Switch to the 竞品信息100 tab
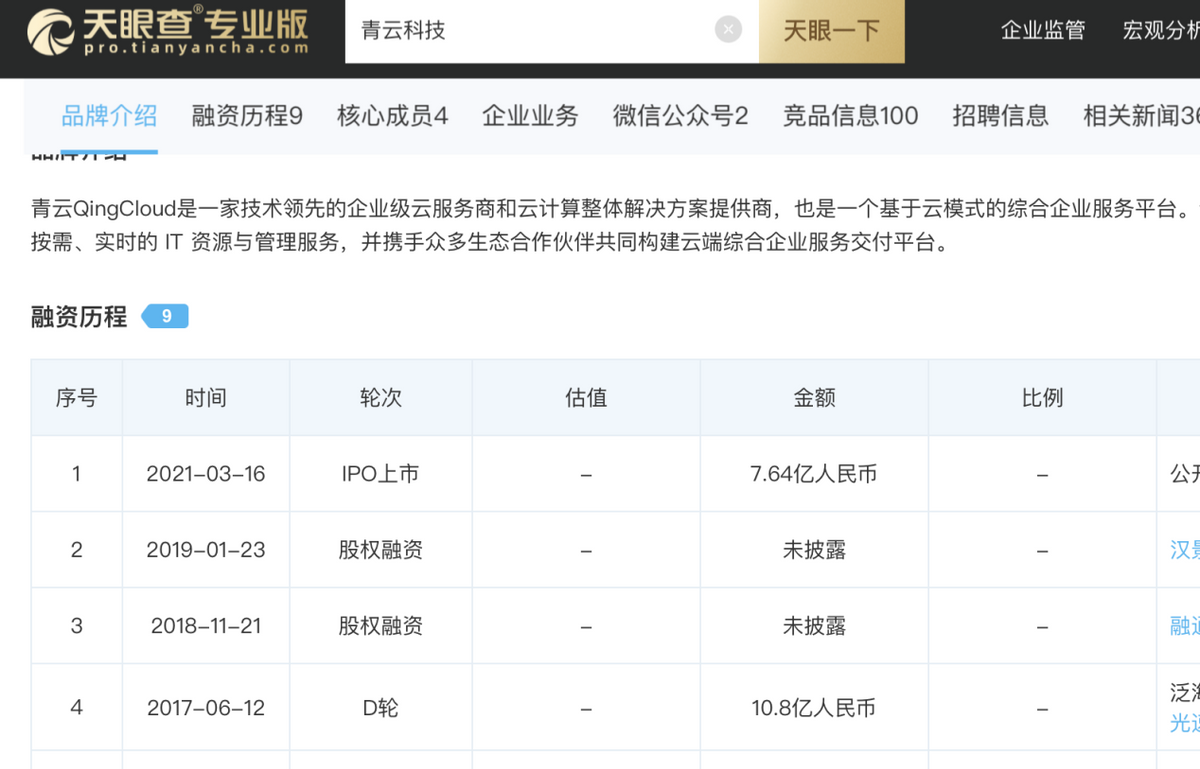Image resolution: width=1200 pixels, height=769 pixels. click(x=850, y=116)
